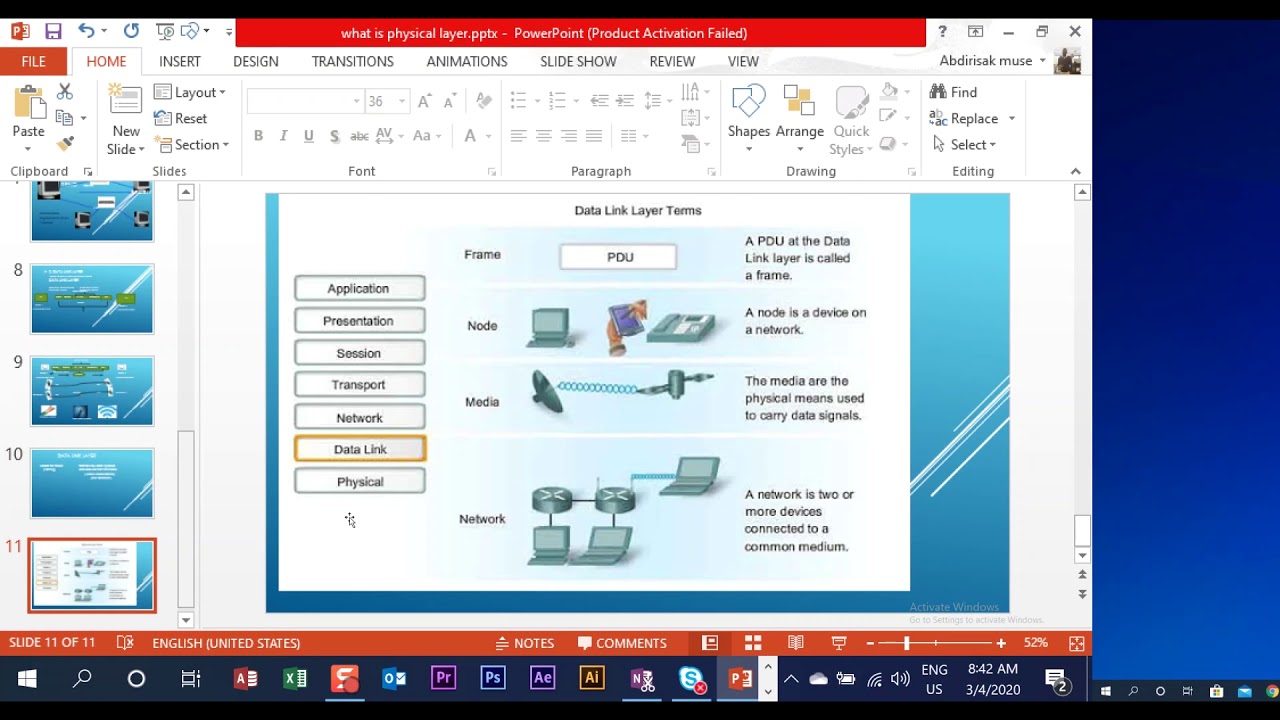Toggle Strikethrough formatting

pyautogui.click(x=359, y=136)
